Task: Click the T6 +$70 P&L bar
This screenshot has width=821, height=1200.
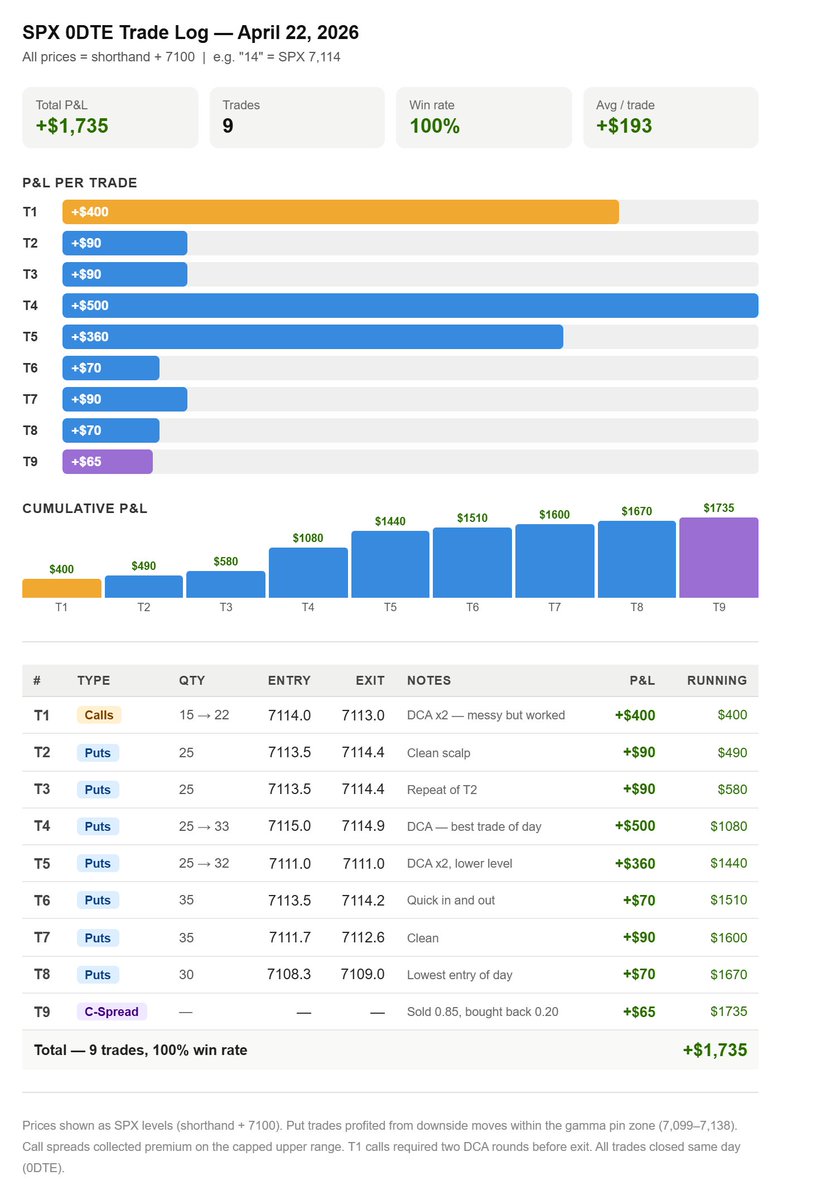Action: pyautogui.click(x=110, y=368)
